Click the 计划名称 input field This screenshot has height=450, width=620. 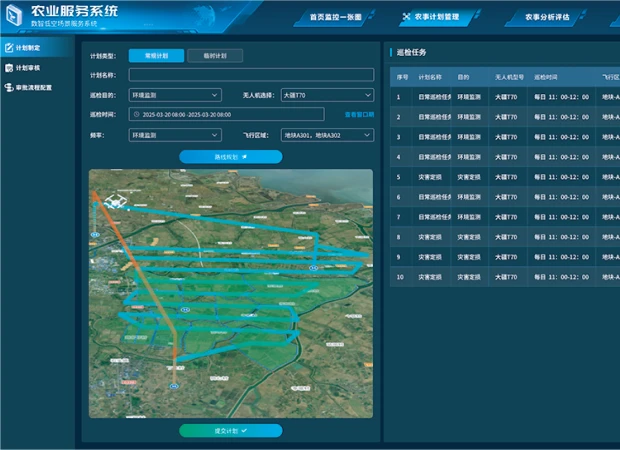tap(251, 75)
